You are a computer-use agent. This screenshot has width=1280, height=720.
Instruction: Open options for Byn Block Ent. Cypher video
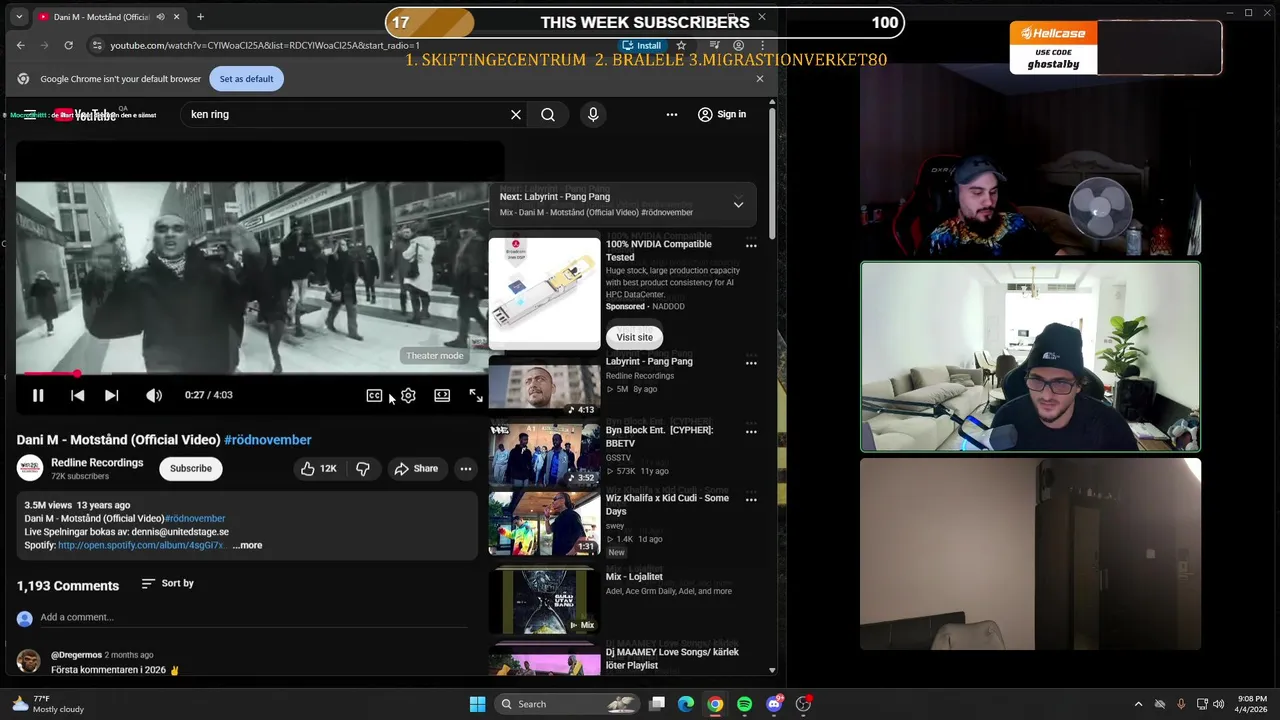pyautogui.click(x=751, y=432)
